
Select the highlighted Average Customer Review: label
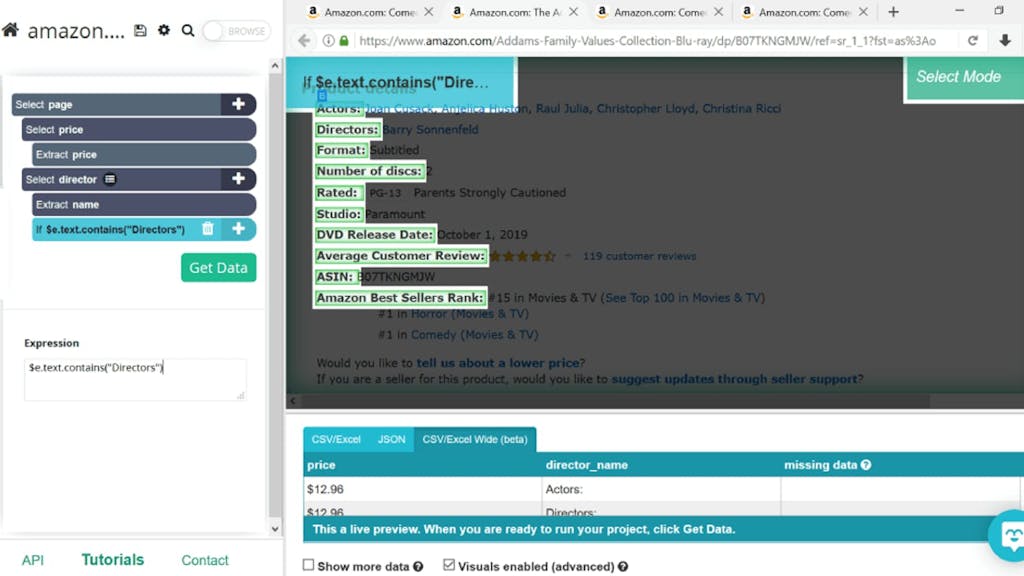[x=400, y=255]
